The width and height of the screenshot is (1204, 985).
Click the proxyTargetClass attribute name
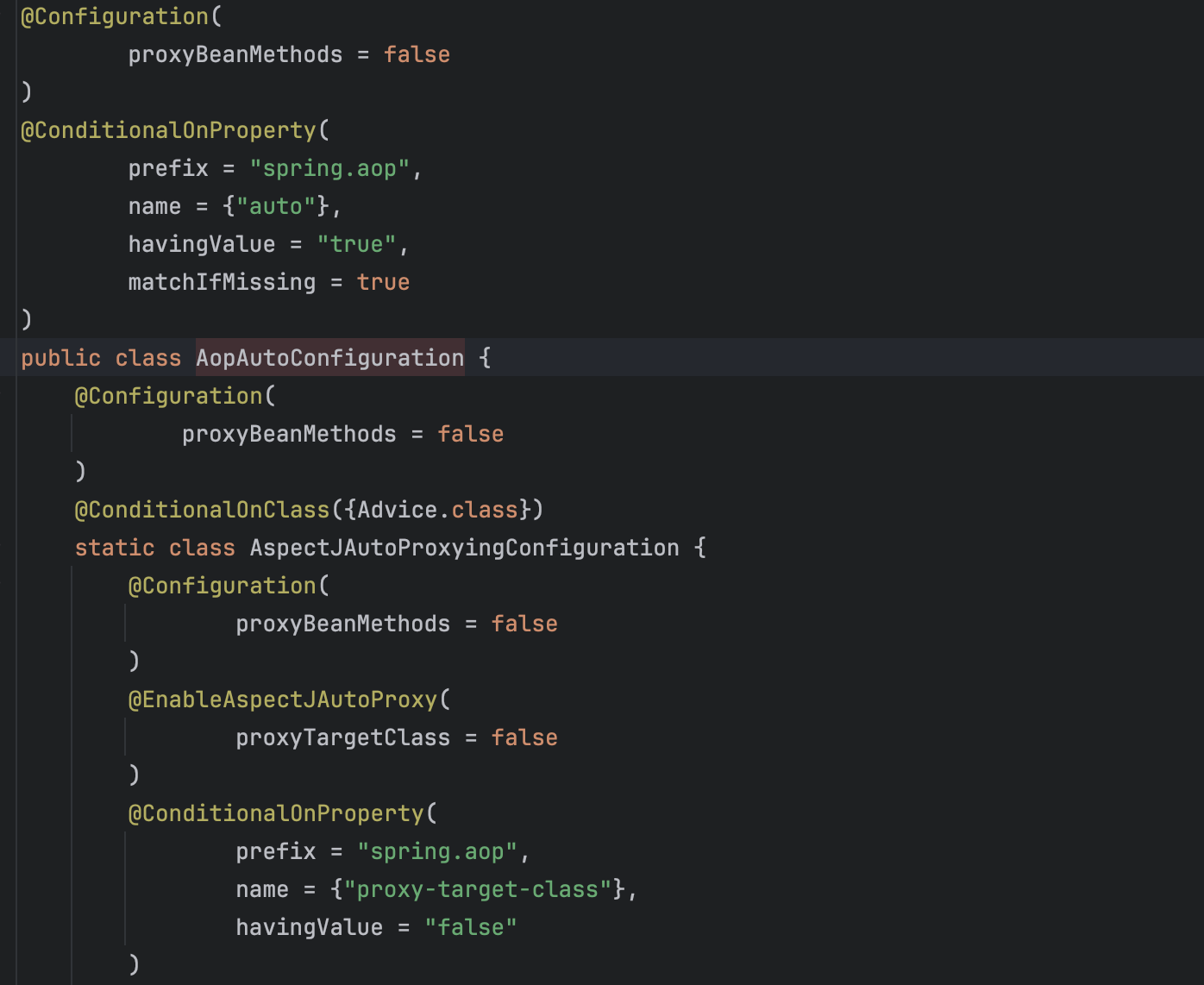pos(342,737)
